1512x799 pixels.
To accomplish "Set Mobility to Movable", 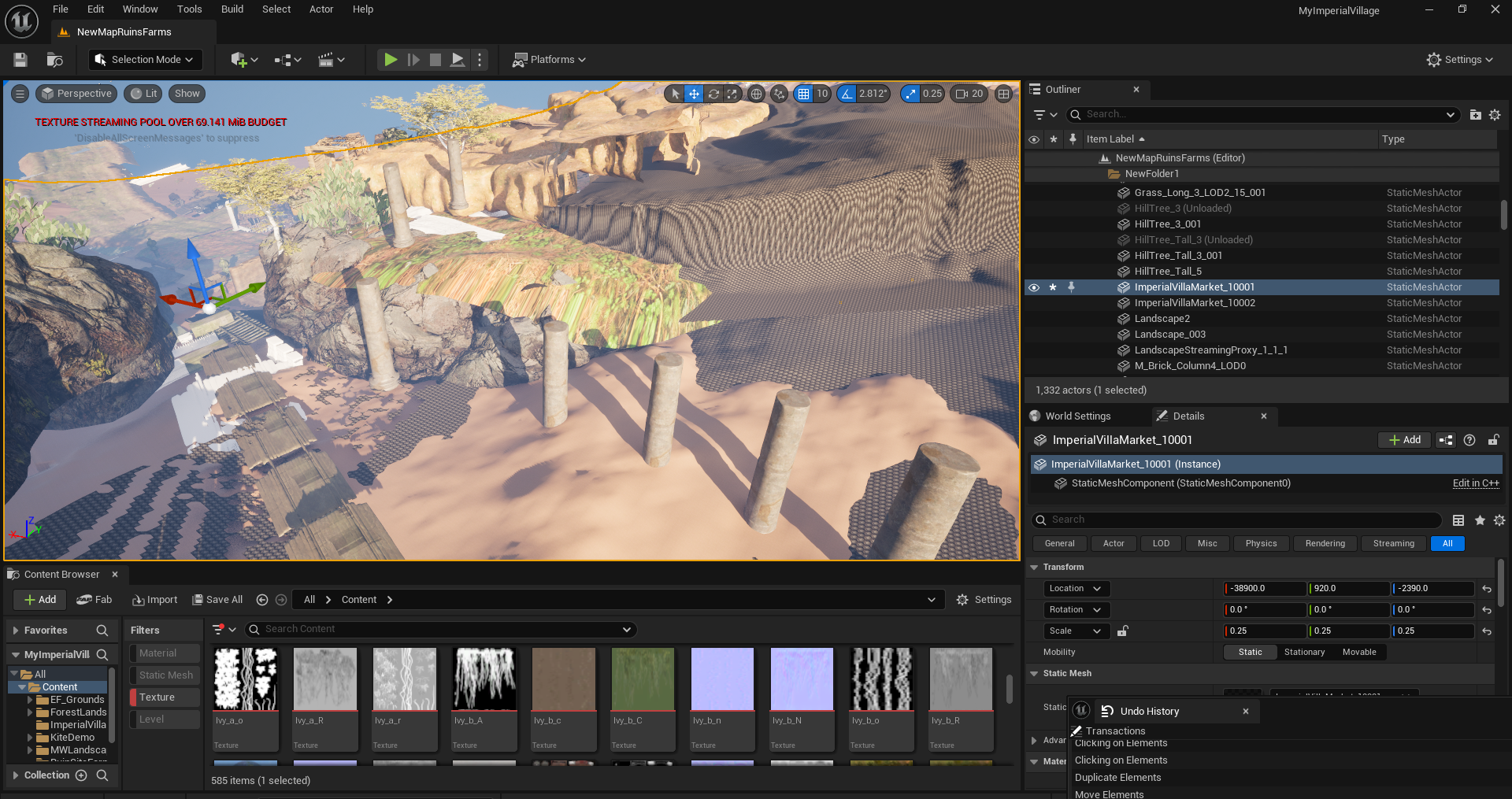I will coord(1359,653).
